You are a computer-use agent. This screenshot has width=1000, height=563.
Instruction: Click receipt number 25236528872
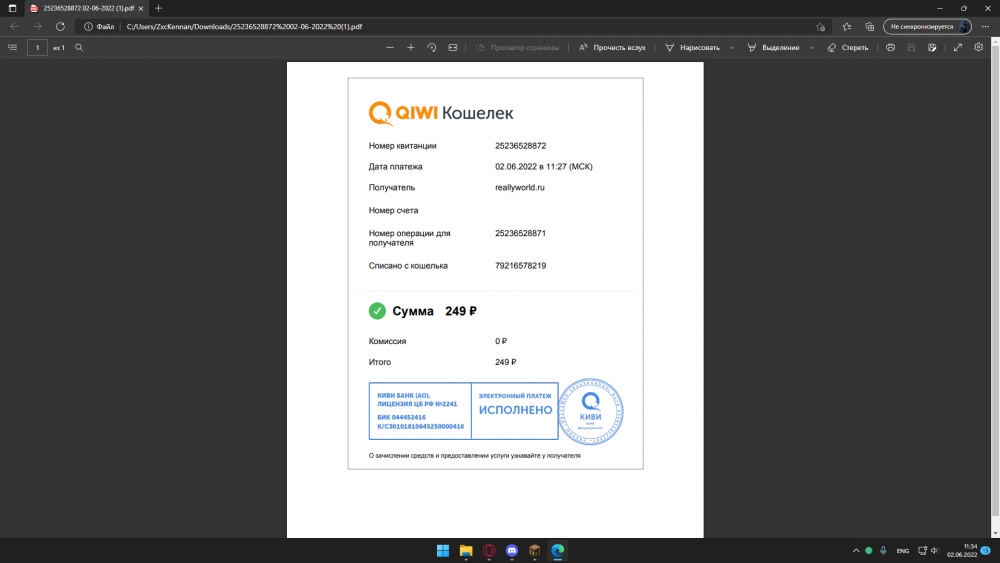[520, 146]
